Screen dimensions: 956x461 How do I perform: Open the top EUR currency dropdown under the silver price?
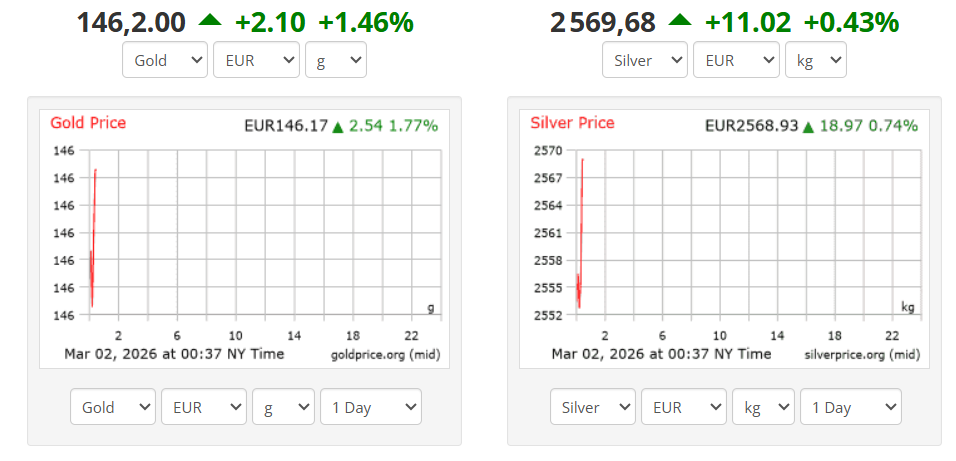[x=736, y=60]
